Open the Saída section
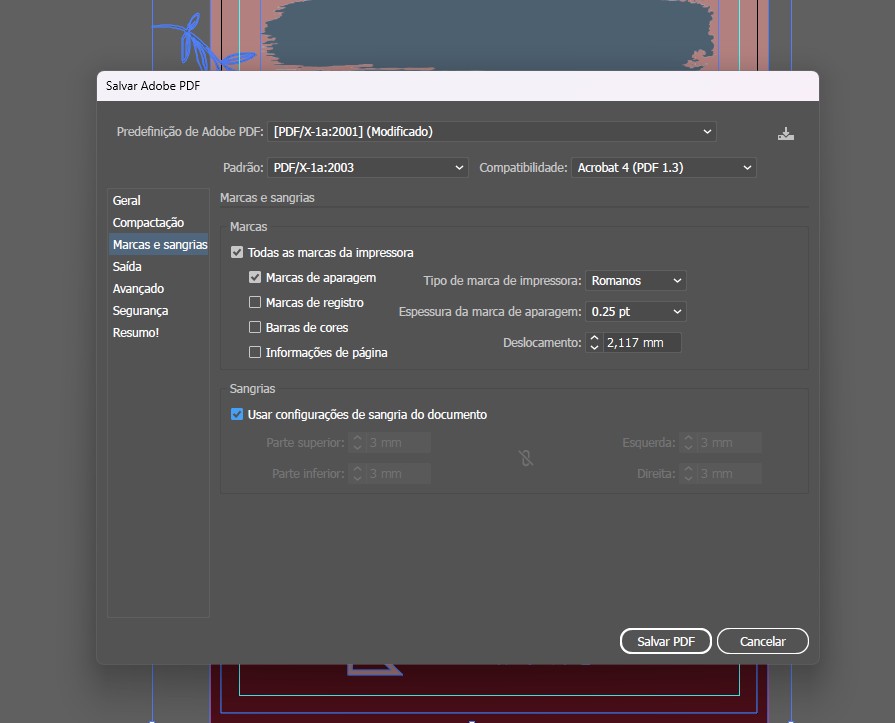The image size is (895, 723). 158,266
